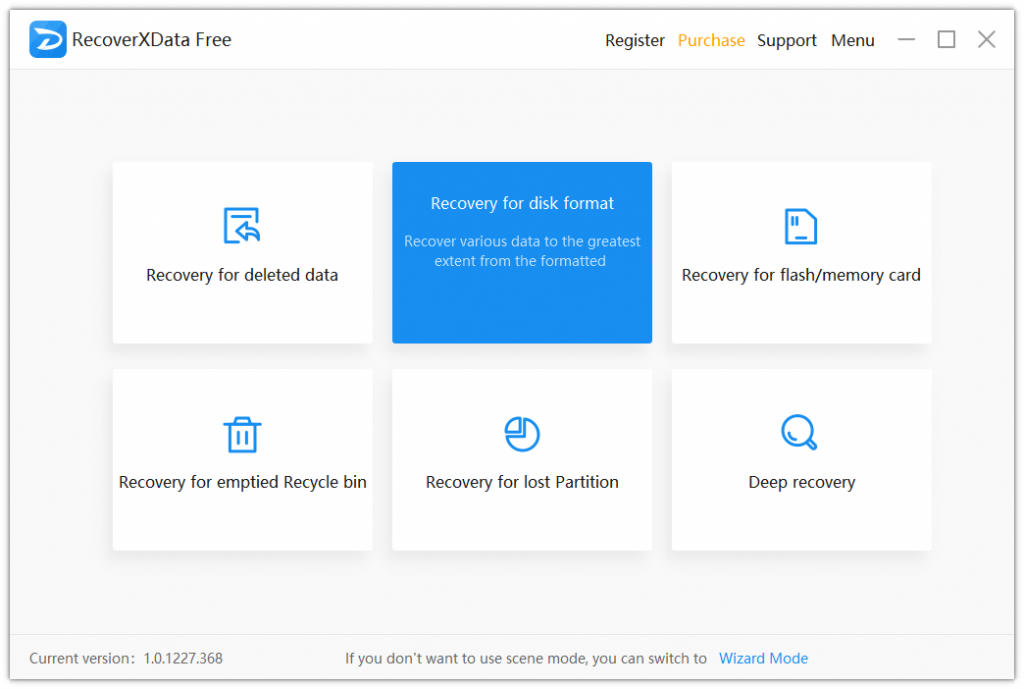Viewport: 1024px width, 689px height.
Task: Switch to Wizard Mode
Action: [x=763, y=658]
